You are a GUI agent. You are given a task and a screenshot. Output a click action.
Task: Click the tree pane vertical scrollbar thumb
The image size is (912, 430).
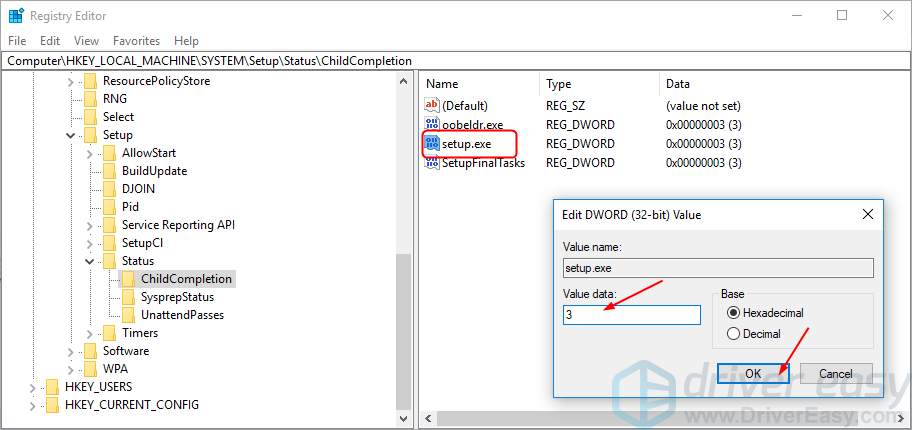coord(404,332)
